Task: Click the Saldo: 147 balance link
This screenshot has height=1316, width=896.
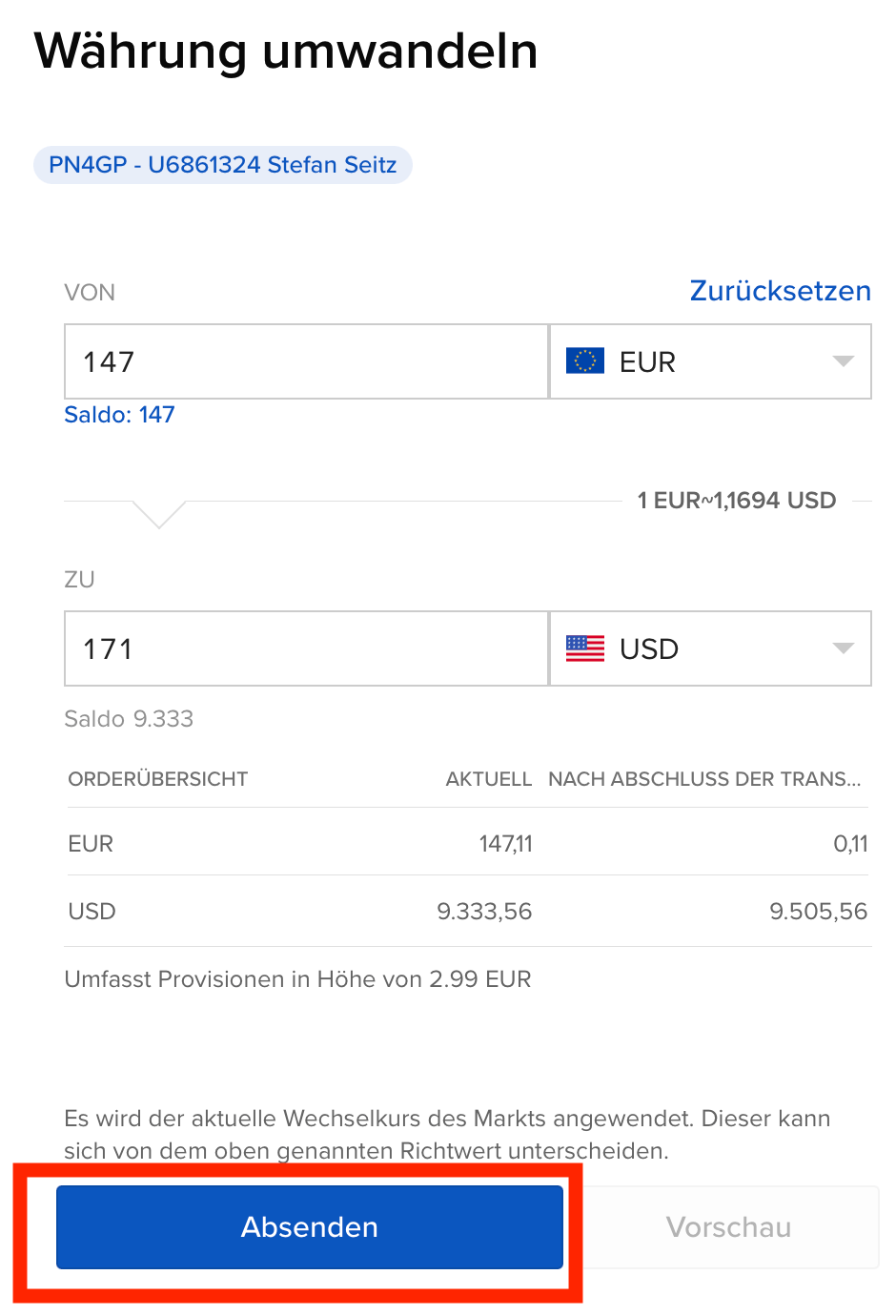Action: point(119,415)
